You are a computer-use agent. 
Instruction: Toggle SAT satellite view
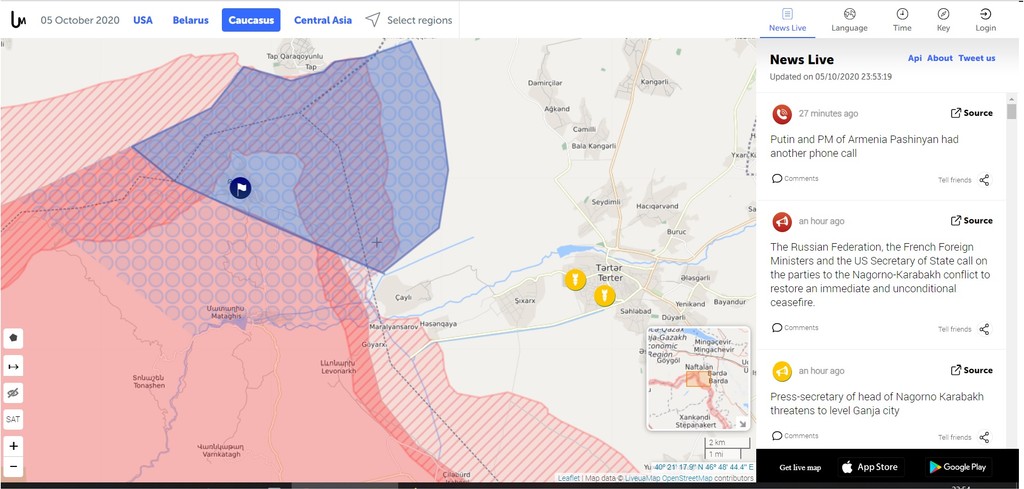(13, 419)
